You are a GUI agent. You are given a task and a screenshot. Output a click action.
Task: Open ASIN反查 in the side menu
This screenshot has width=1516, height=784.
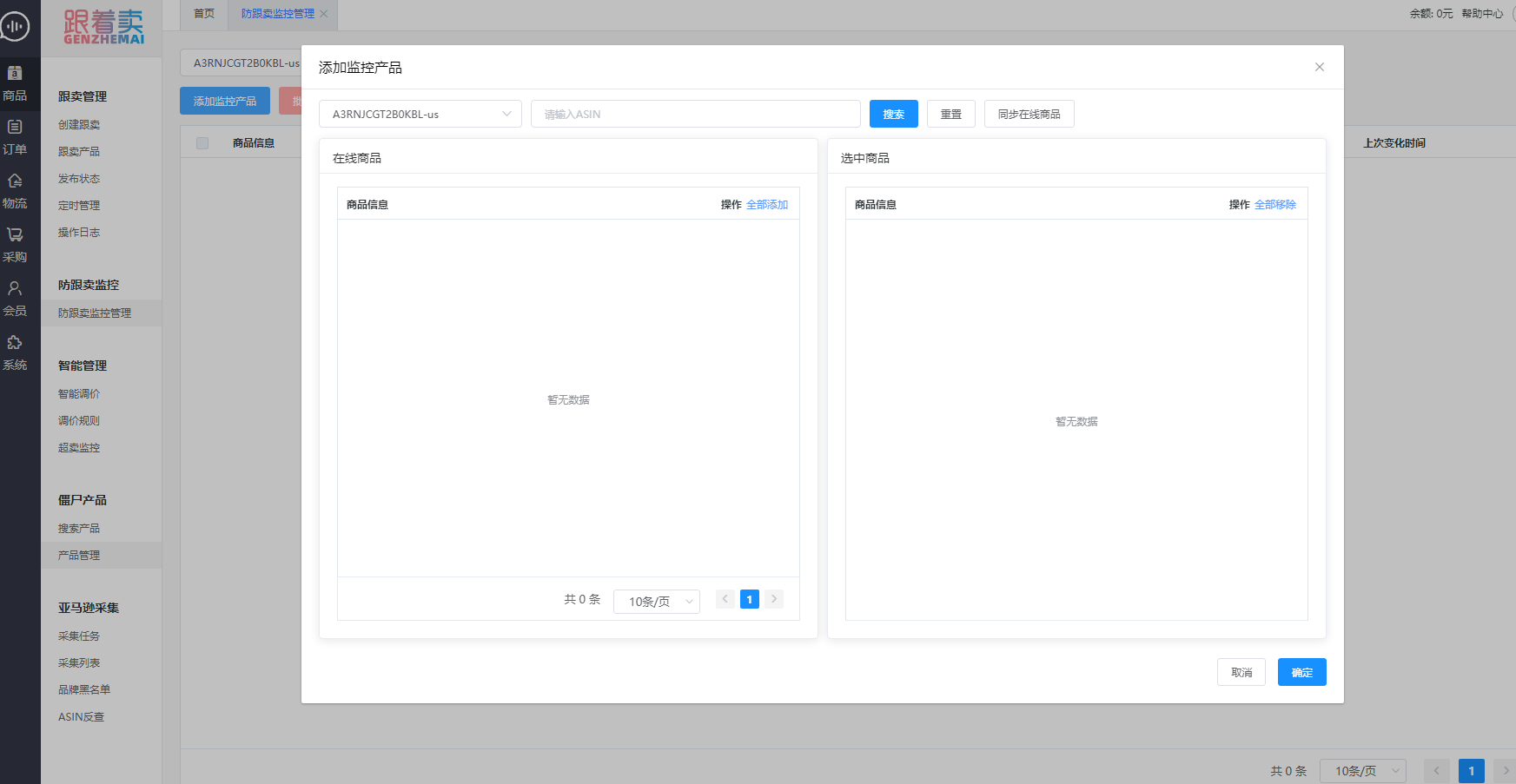81,717
